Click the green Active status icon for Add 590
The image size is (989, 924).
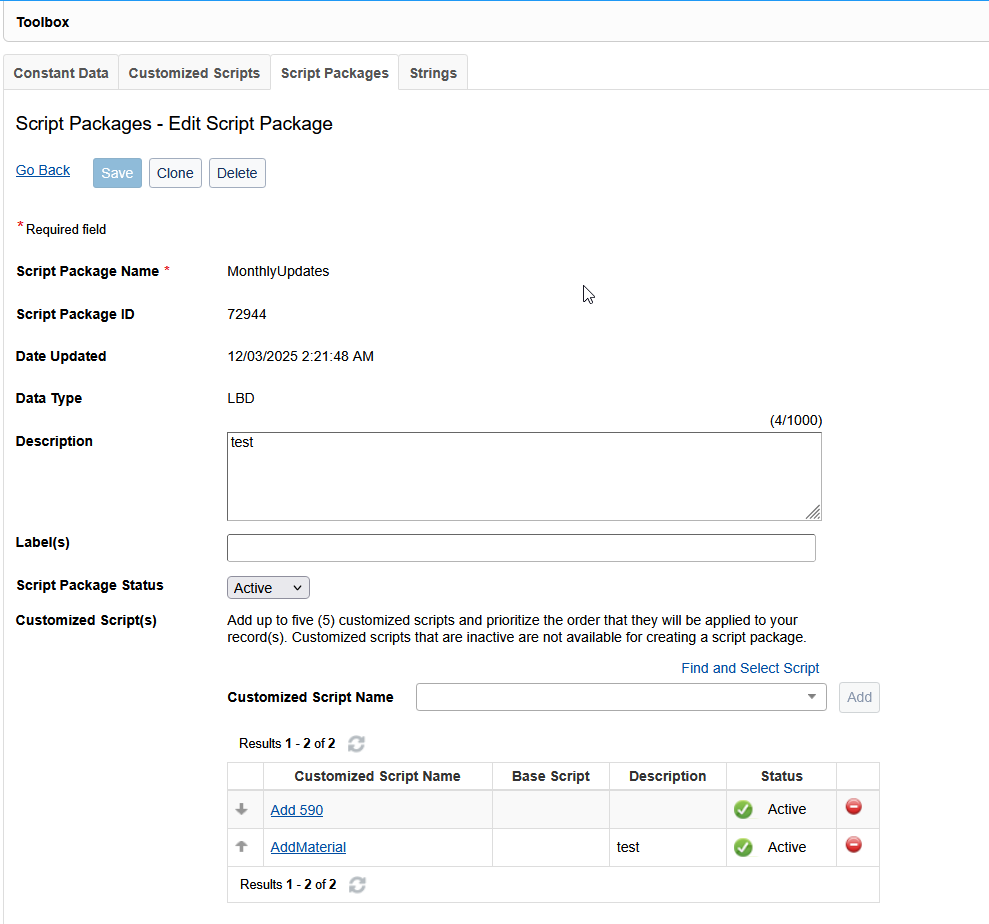743,810
